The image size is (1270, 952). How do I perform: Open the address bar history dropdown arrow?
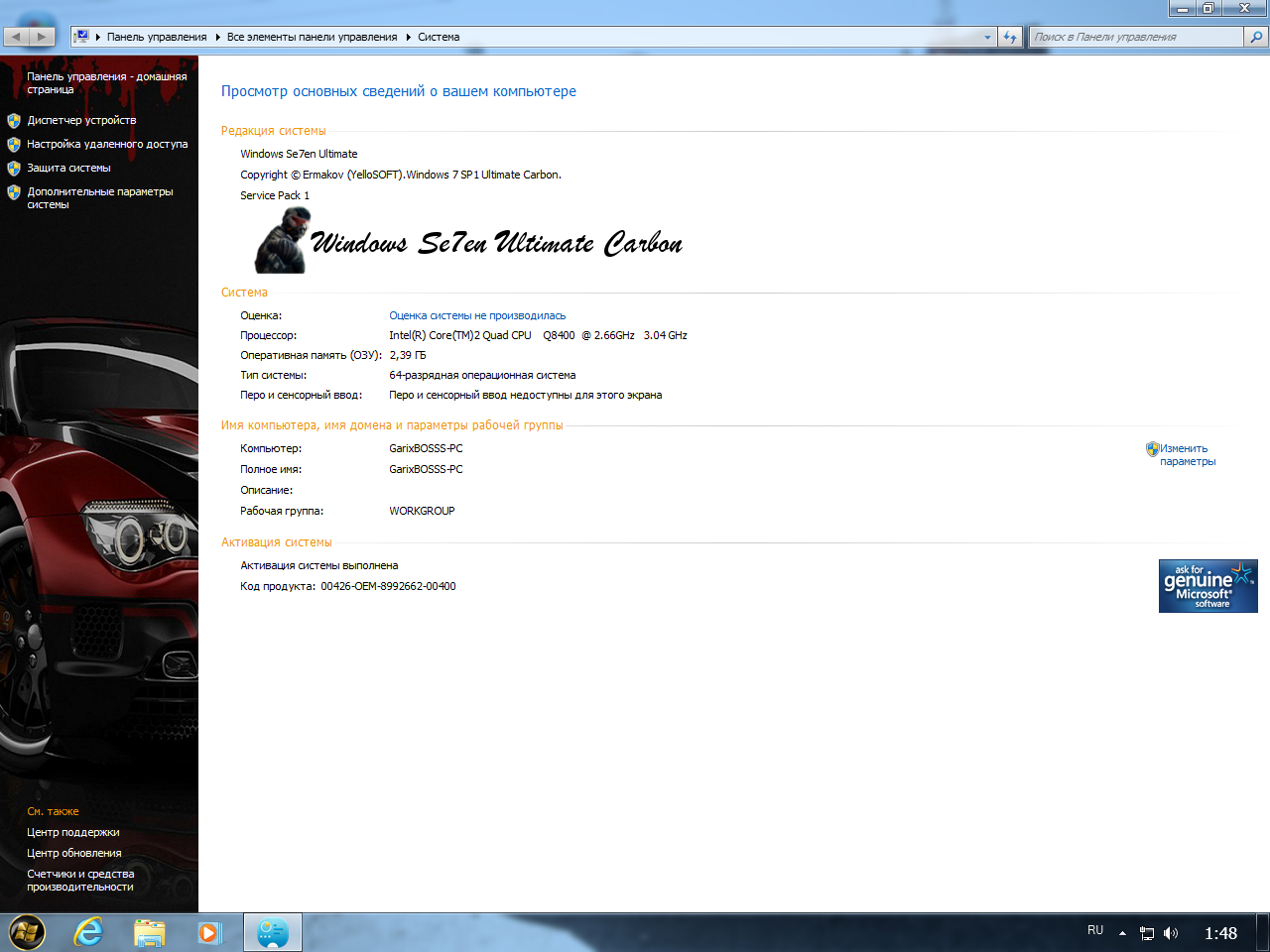(987, 37)
